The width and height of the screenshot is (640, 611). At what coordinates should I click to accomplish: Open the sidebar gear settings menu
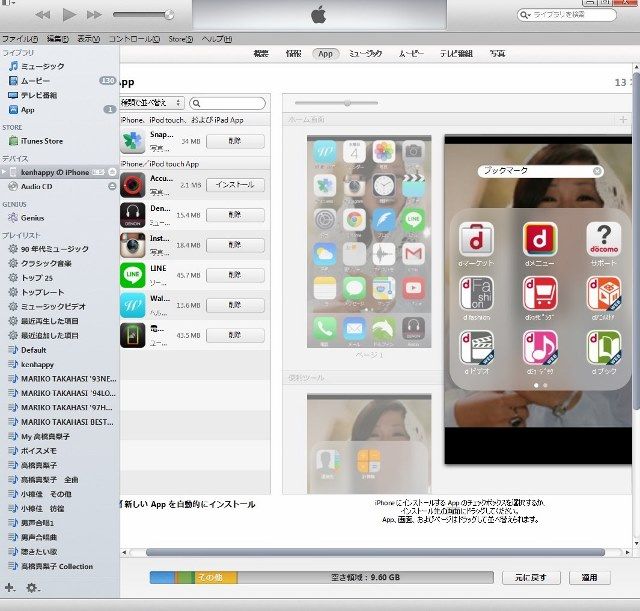click(x=32, y=588)
